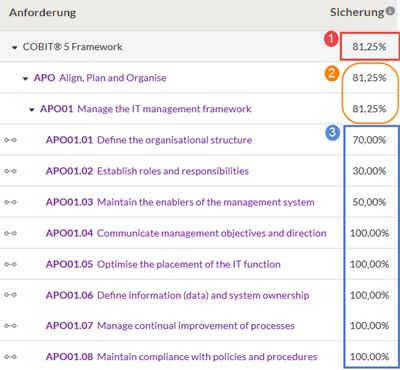Screen dimensions: 400x370
Task: Click link icon beside APO01.02 row
Action: coord(10,171)
